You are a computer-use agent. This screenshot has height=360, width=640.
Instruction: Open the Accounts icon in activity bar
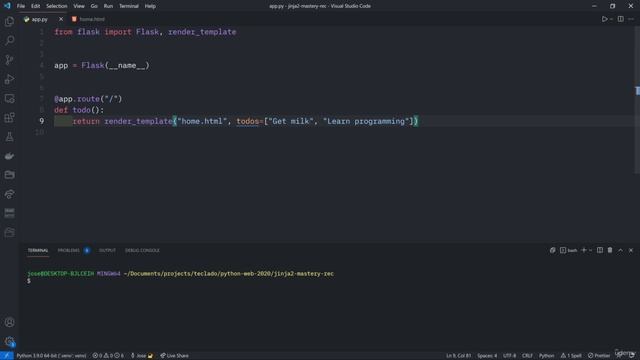(x=9, y=322)
